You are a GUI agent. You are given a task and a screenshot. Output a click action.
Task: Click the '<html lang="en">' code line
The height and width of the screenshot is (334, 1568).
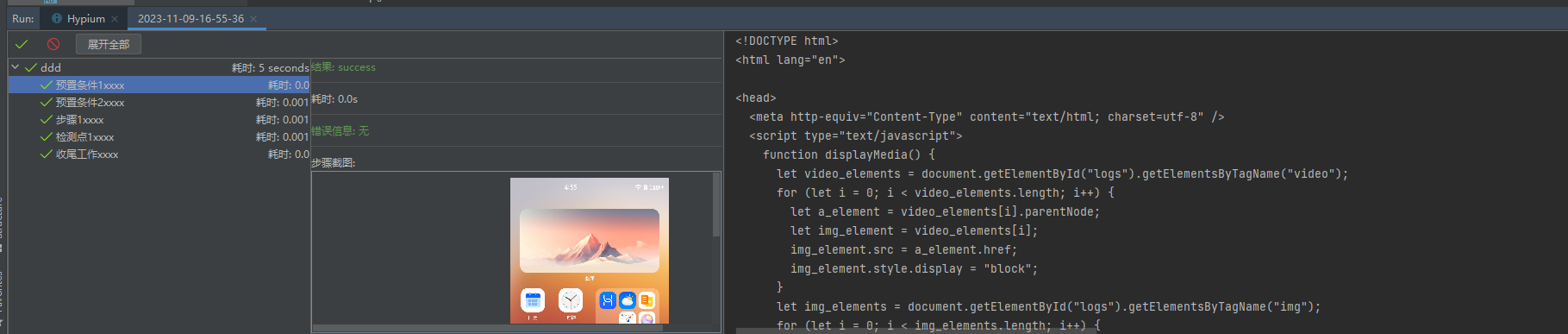click(x=790, y=60)
